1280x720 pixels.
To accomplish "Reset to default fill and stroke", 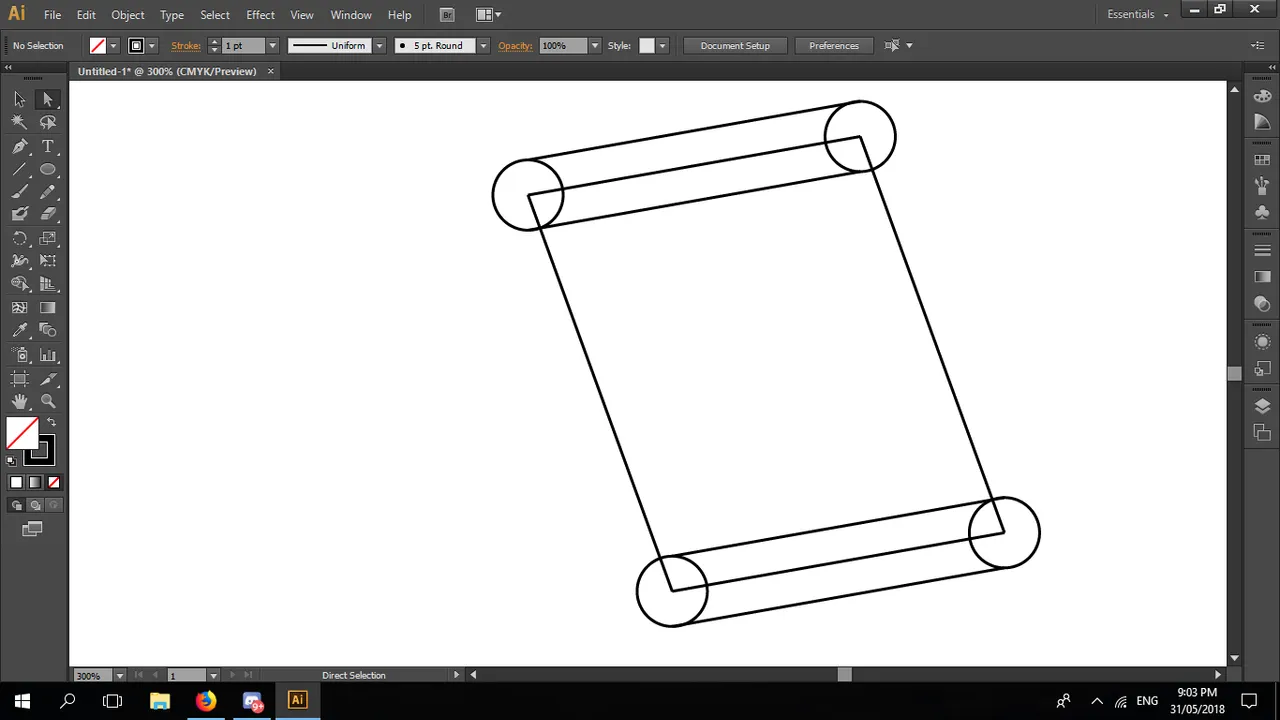I will (11, 461).
